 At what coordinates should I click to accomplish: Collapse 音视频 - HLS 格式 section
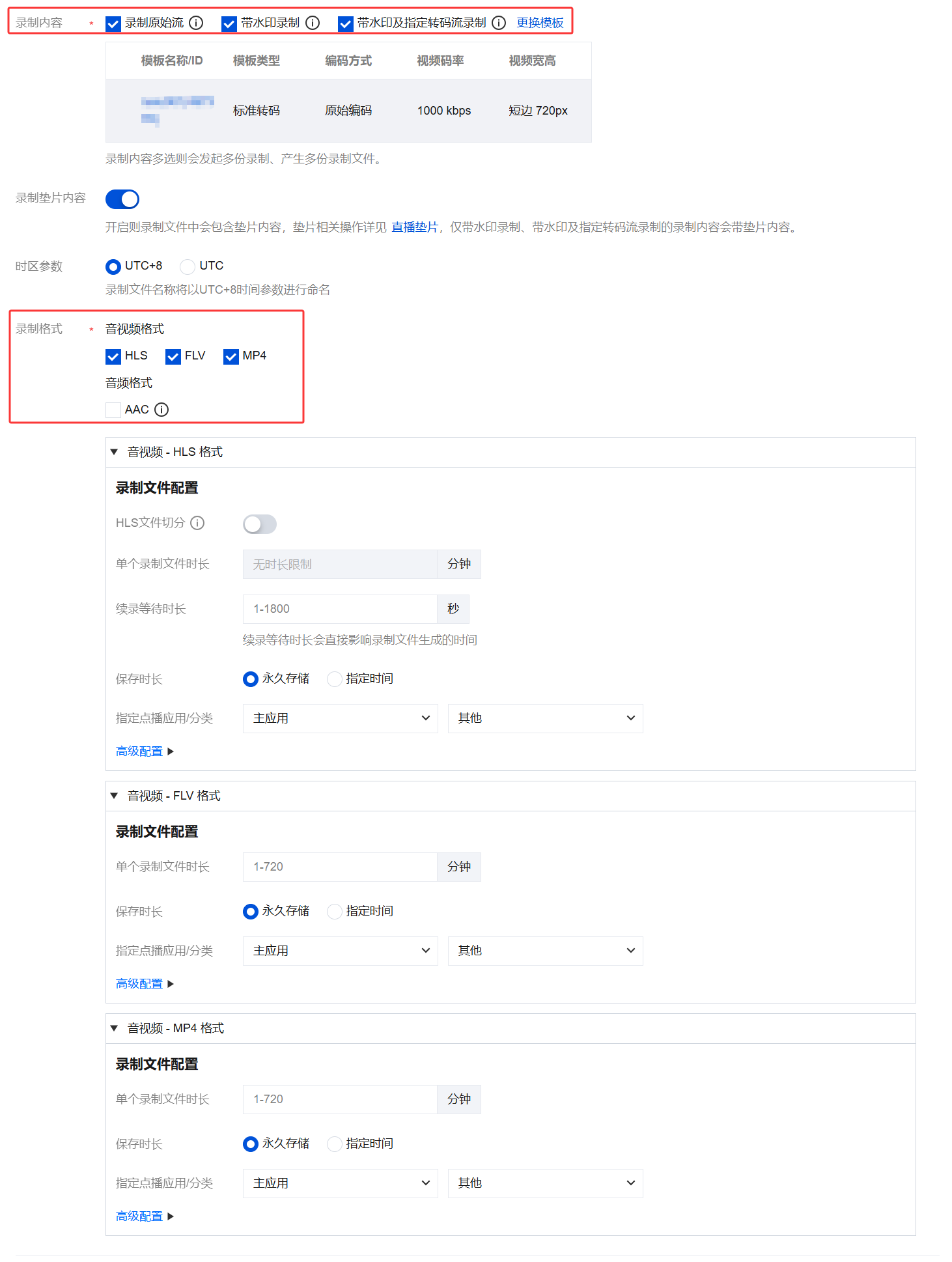(114, 452)
